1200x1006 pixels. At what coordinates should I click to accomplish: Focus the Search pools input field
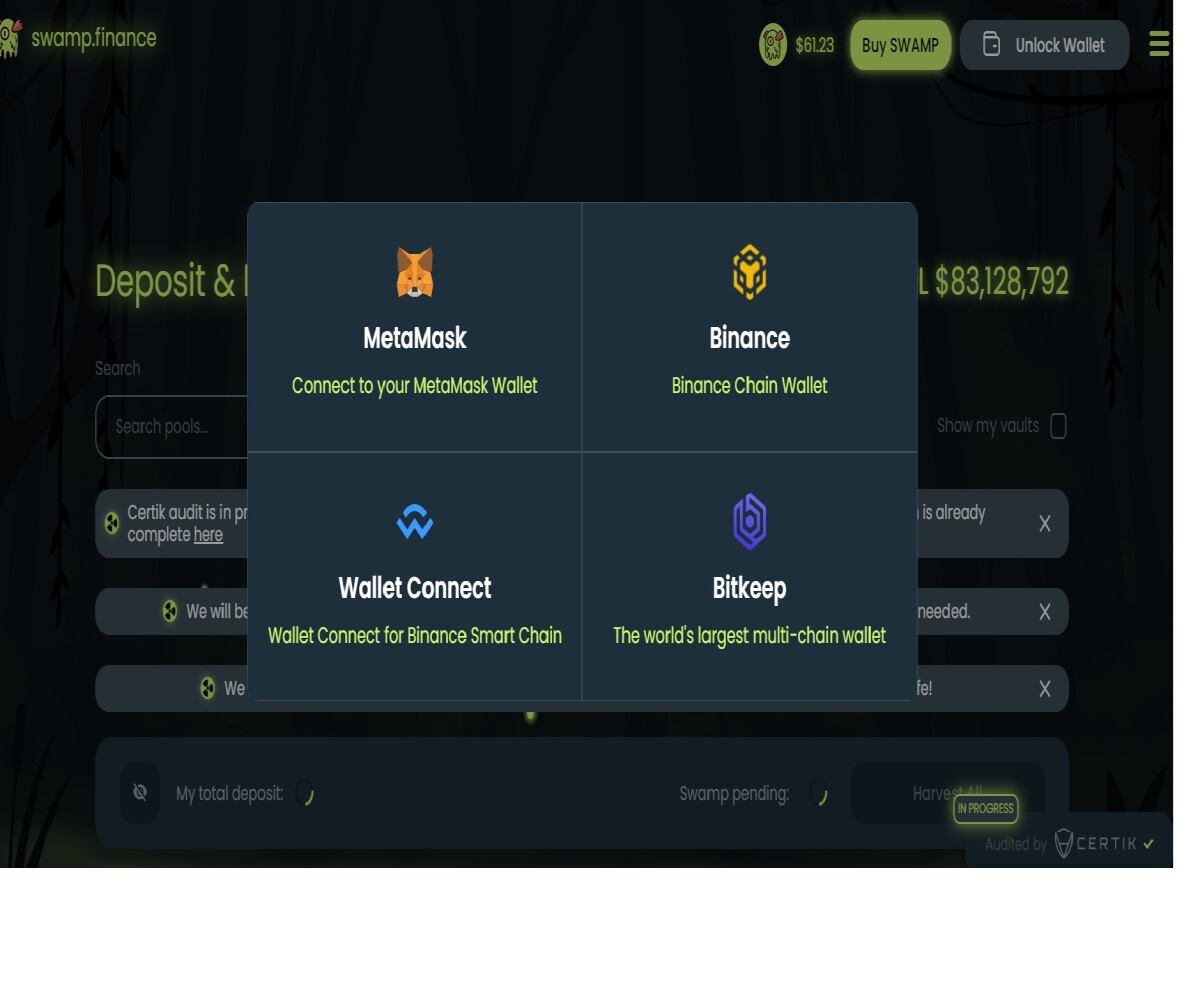(172, 427)
